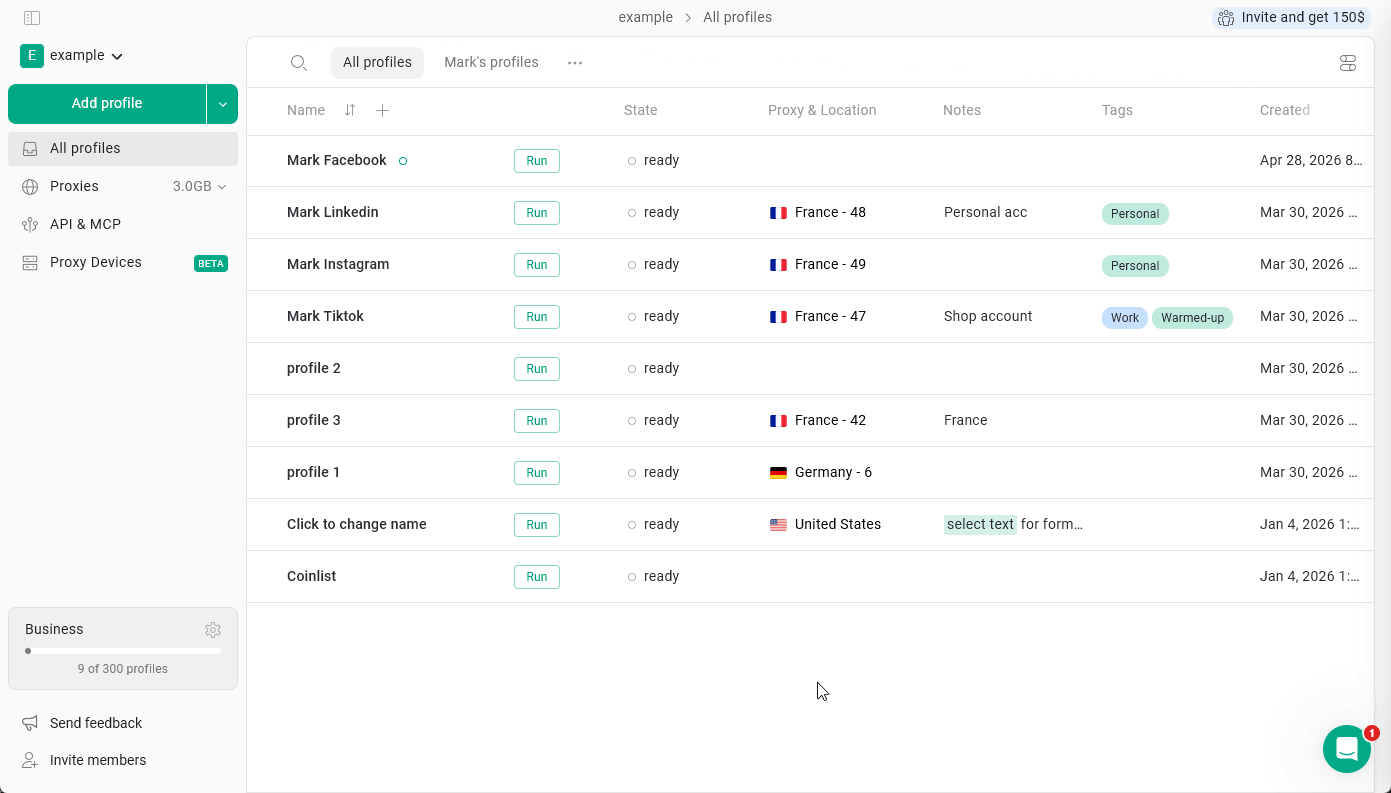The height and width of the screenshot is (793, 1391).
Task: Collapse the sidebar using the panel icon
Action: coord(31,17)
